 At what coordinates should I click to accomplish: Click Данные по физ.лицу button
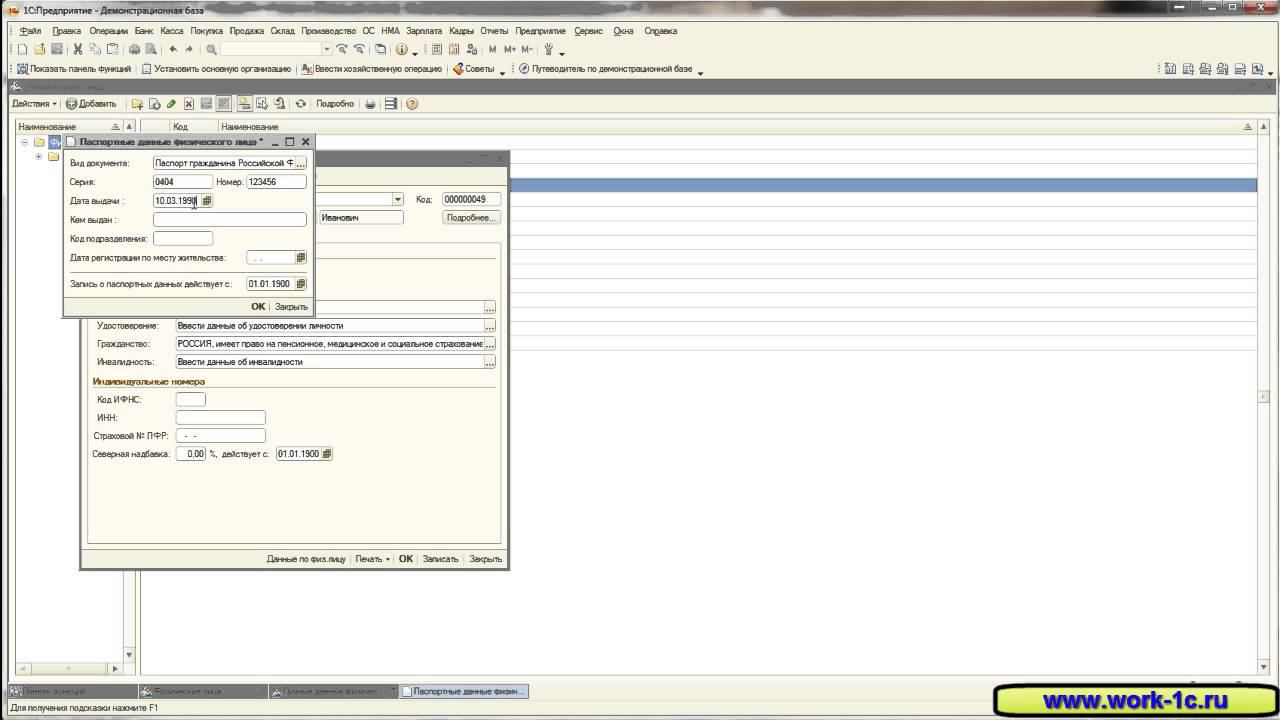306,559
